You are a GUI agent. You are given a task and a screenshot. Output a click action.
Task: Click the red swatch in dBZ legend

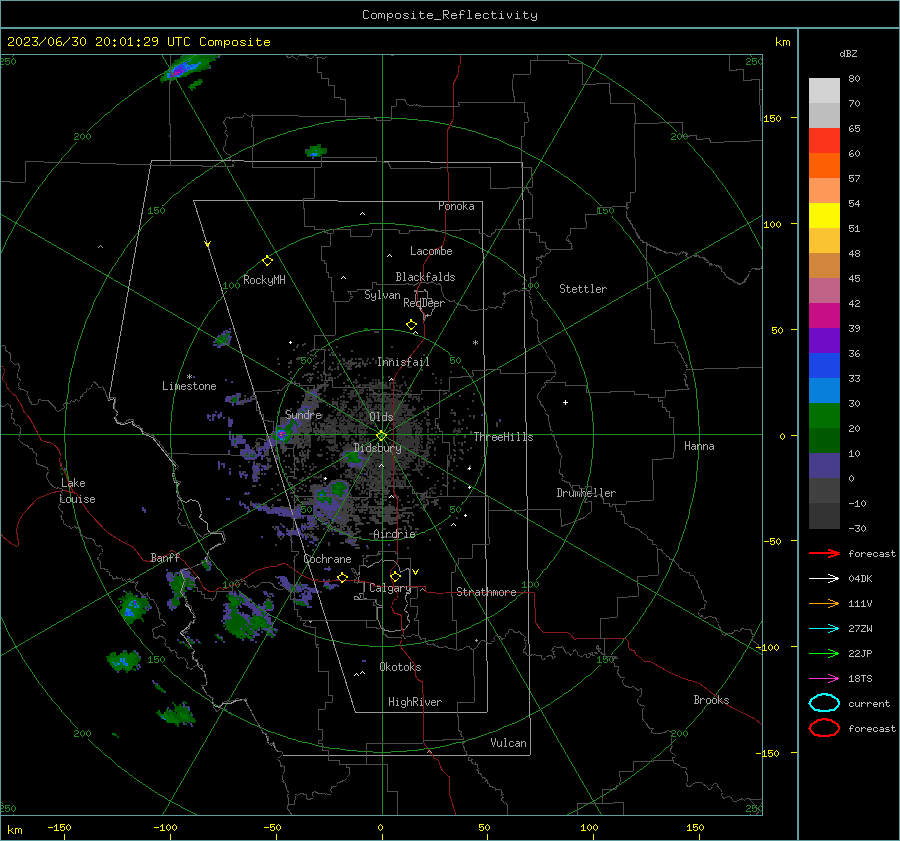pyautogui.click(x=824, y=141)
